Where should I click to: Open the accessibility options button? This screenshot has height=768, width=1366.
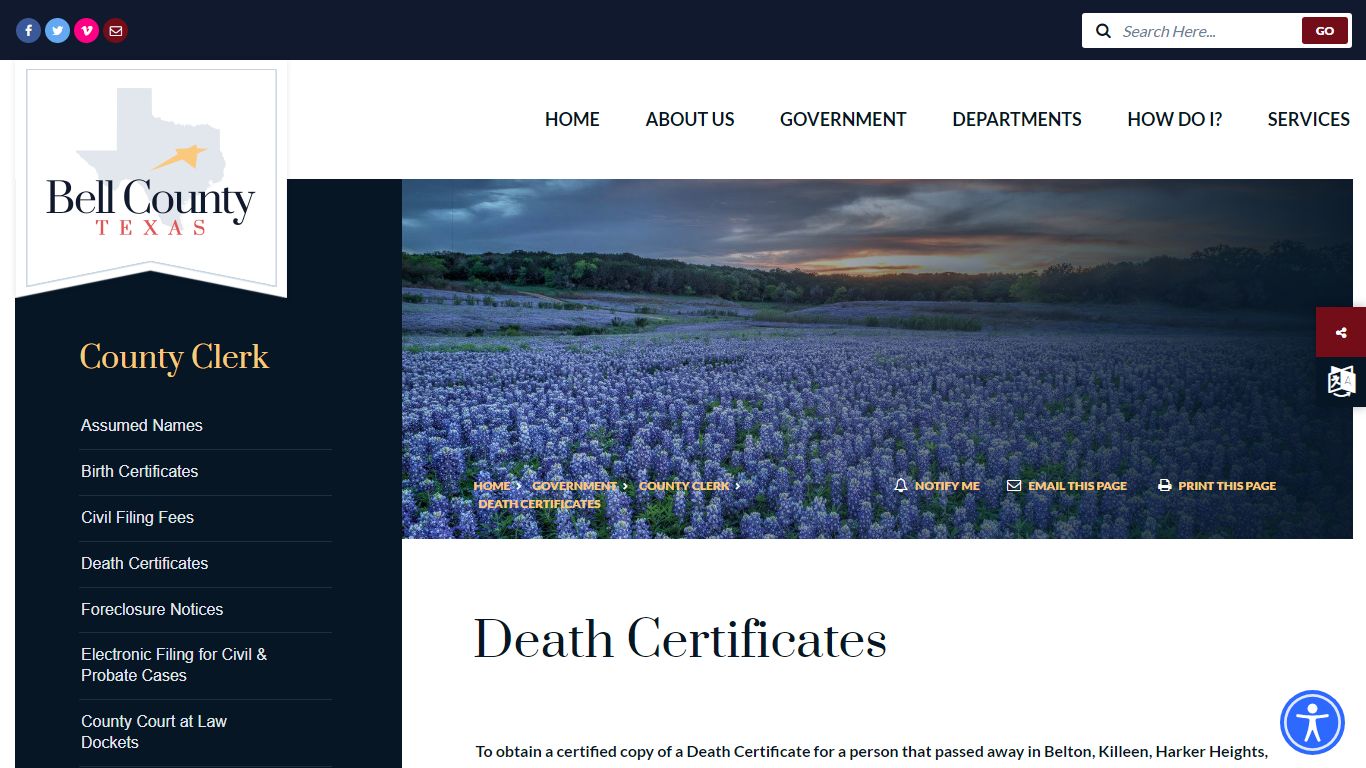[1312, 722]
